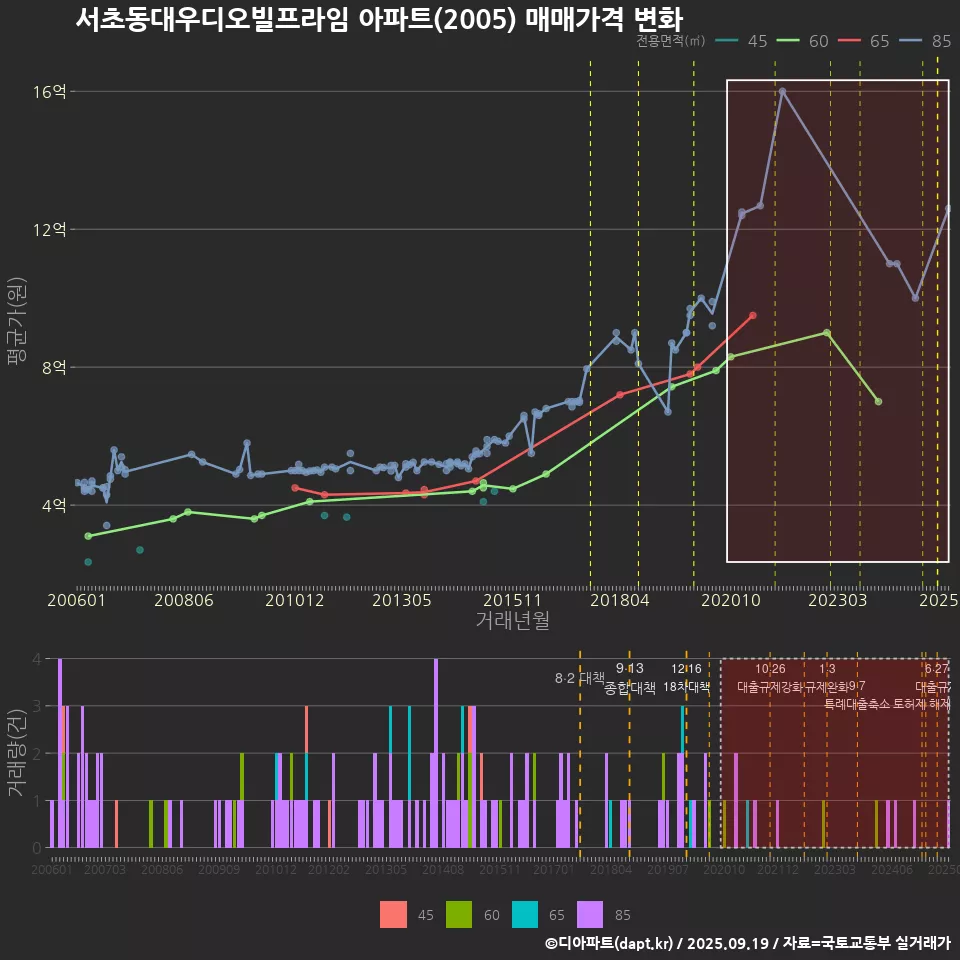Select the last red 65 line point

pos(753,315)
